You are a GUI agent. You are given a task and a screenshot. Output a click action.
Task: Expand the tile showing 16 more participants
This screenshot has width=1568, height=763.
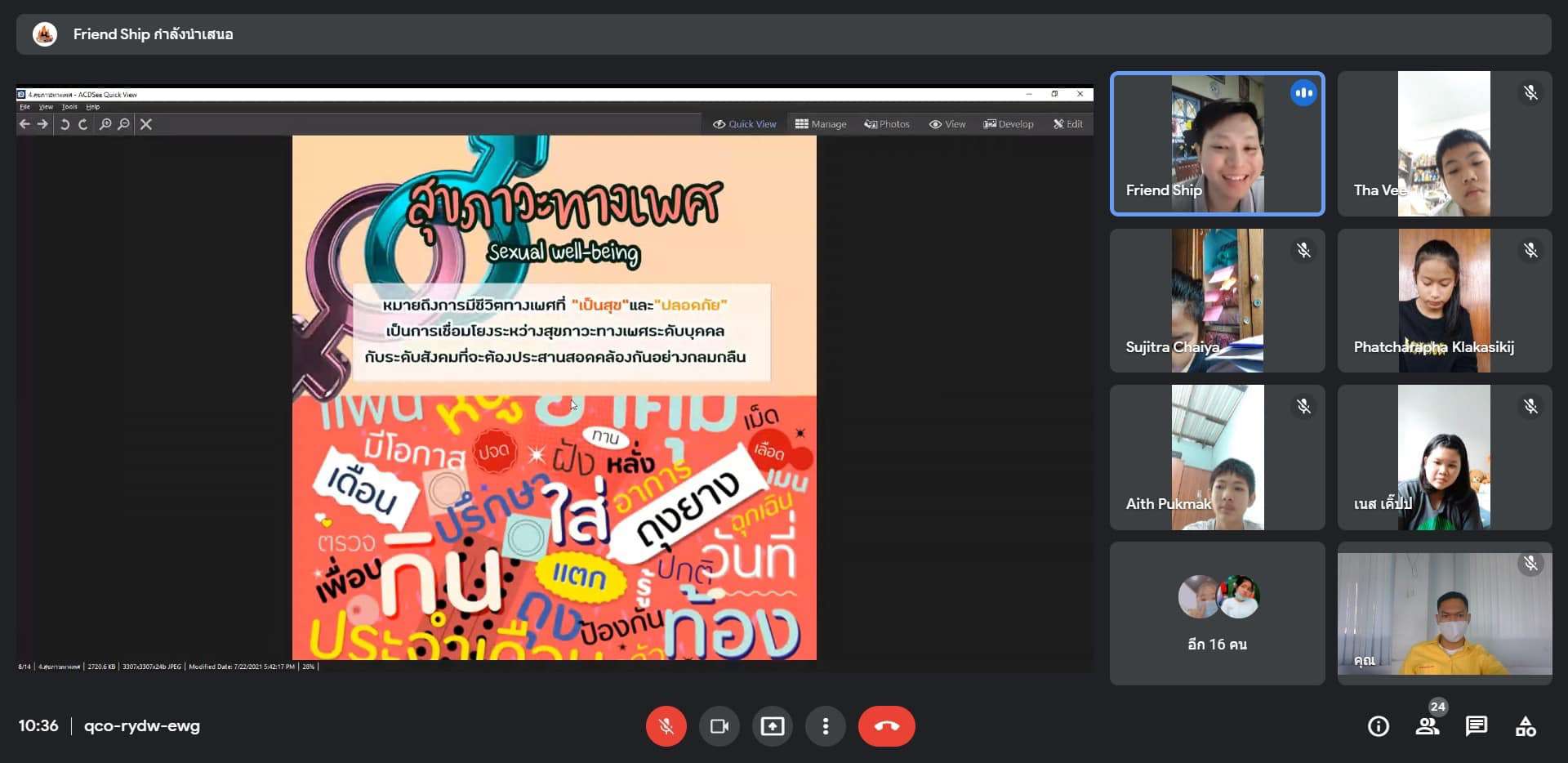(x=1217, y=614)
